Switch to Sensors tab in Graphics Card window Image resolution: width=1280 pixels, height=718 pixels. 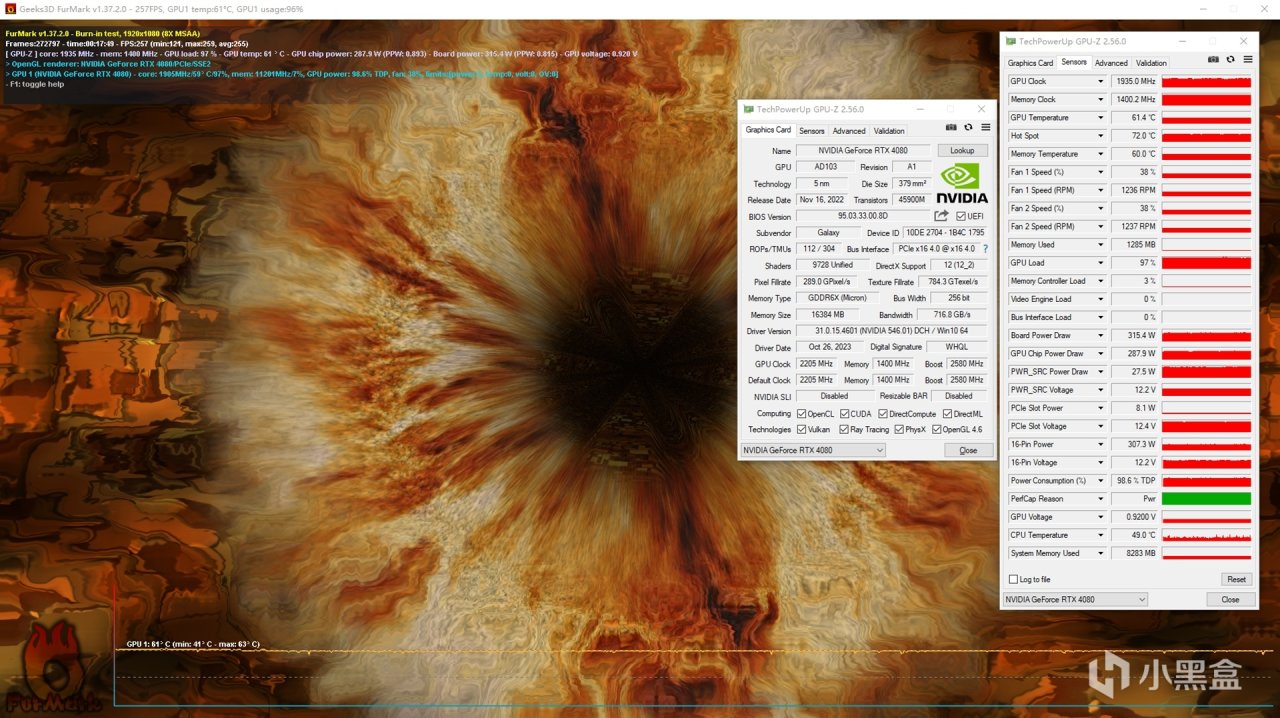click(812, 130)
